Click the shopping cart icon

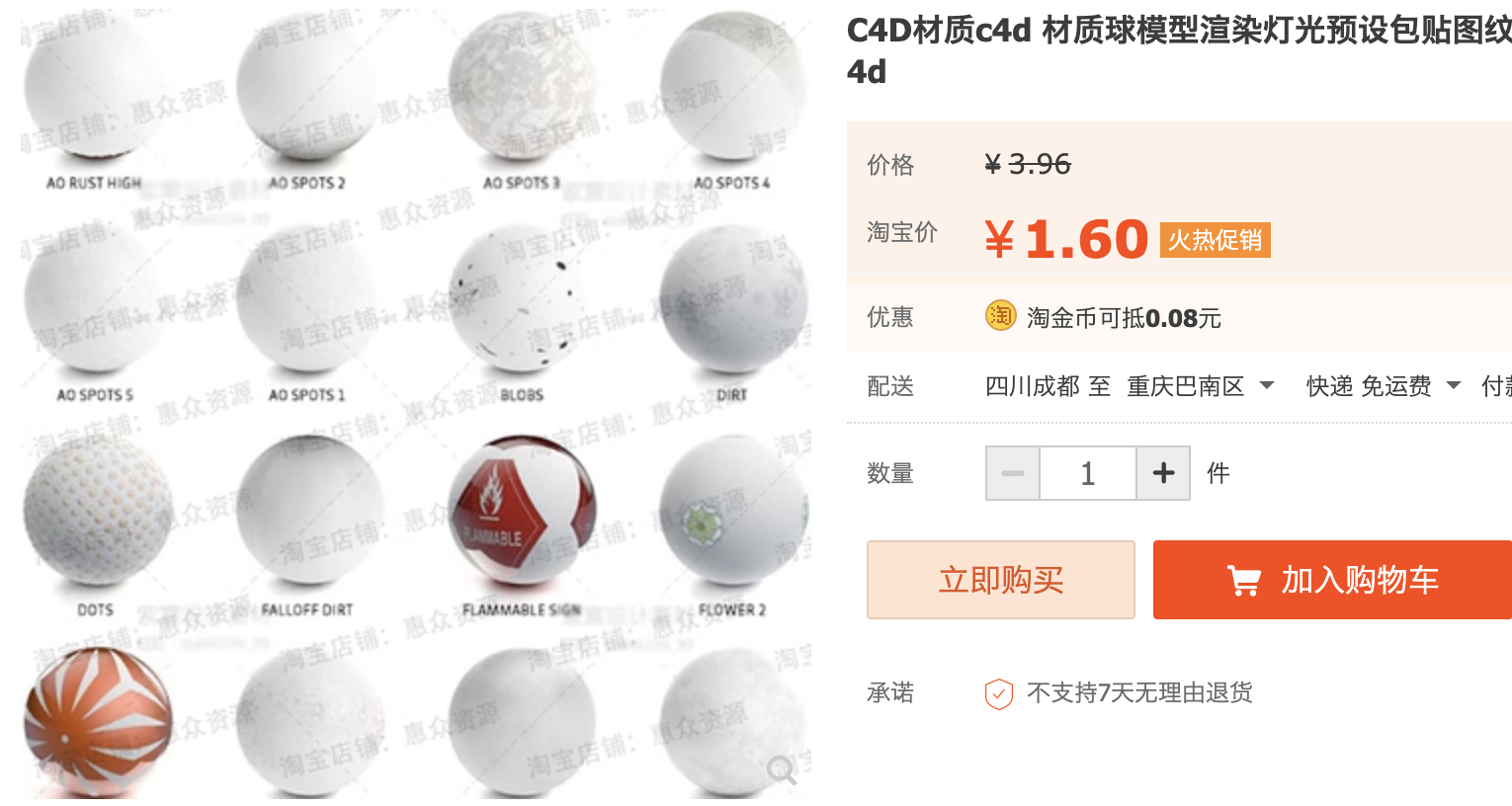pos(1243,581)
